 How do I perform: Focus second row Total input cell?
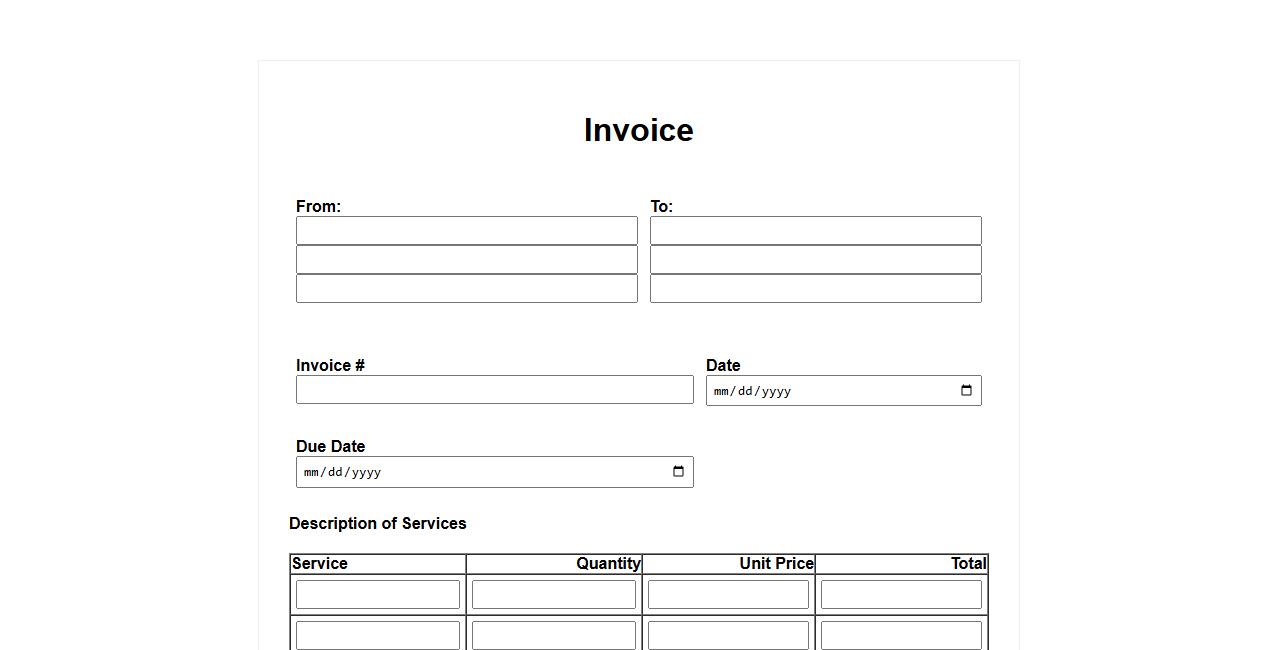(x=901, y=635)
